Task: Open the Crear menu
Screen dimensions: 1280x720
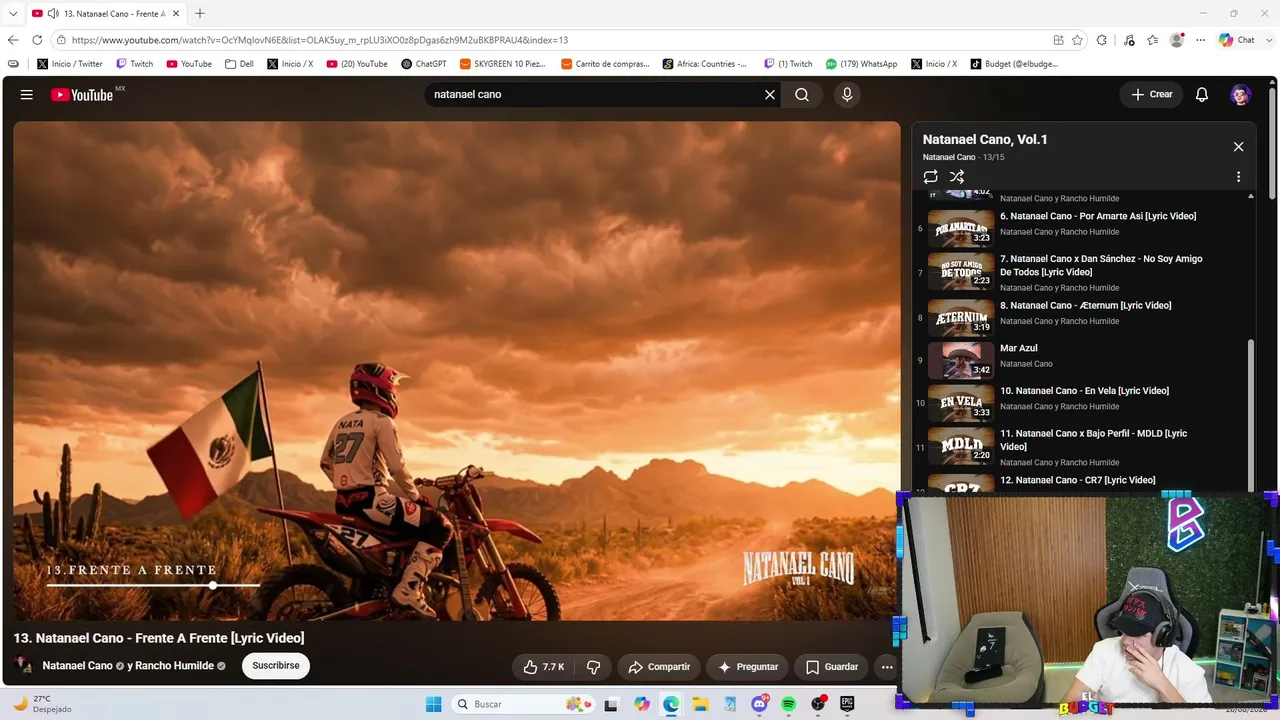Action: [1151, 95]
